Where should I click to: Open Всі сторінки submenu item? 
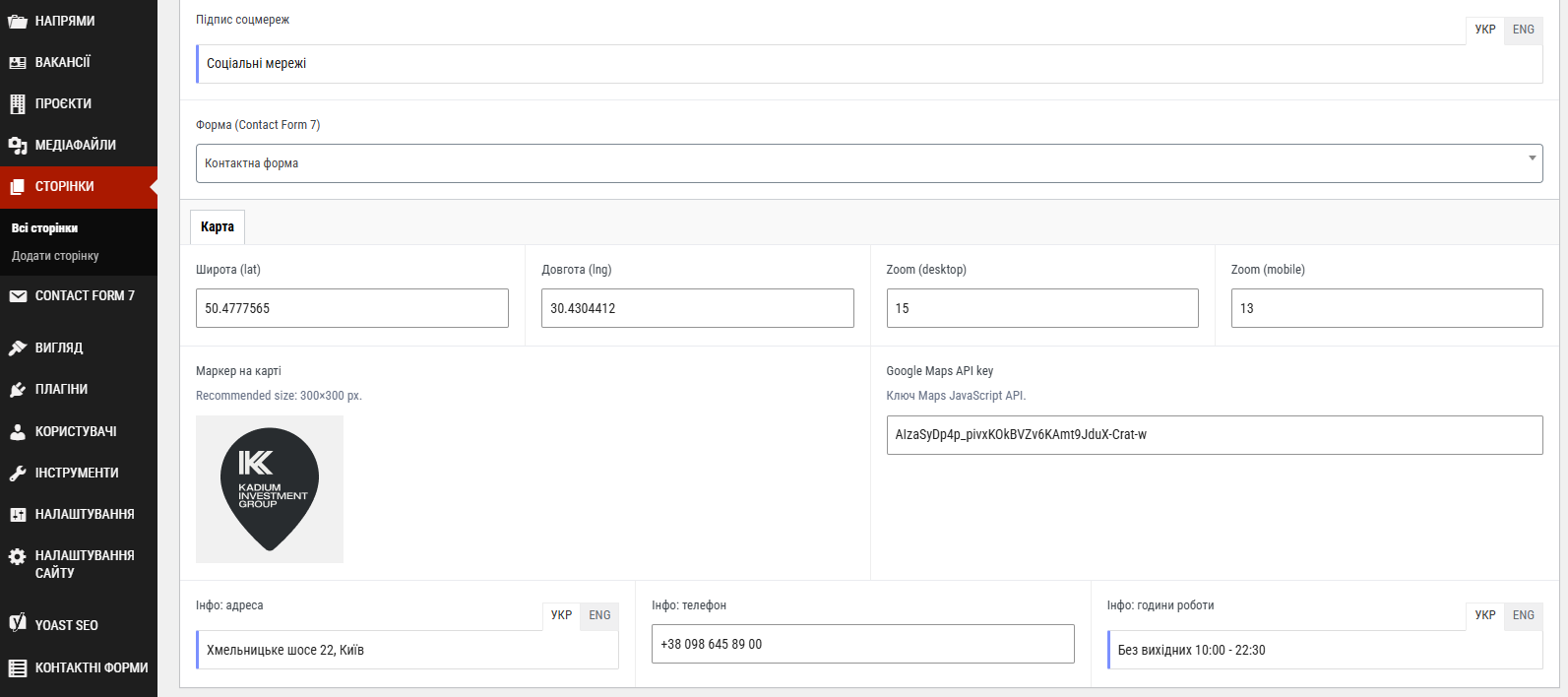45,228
